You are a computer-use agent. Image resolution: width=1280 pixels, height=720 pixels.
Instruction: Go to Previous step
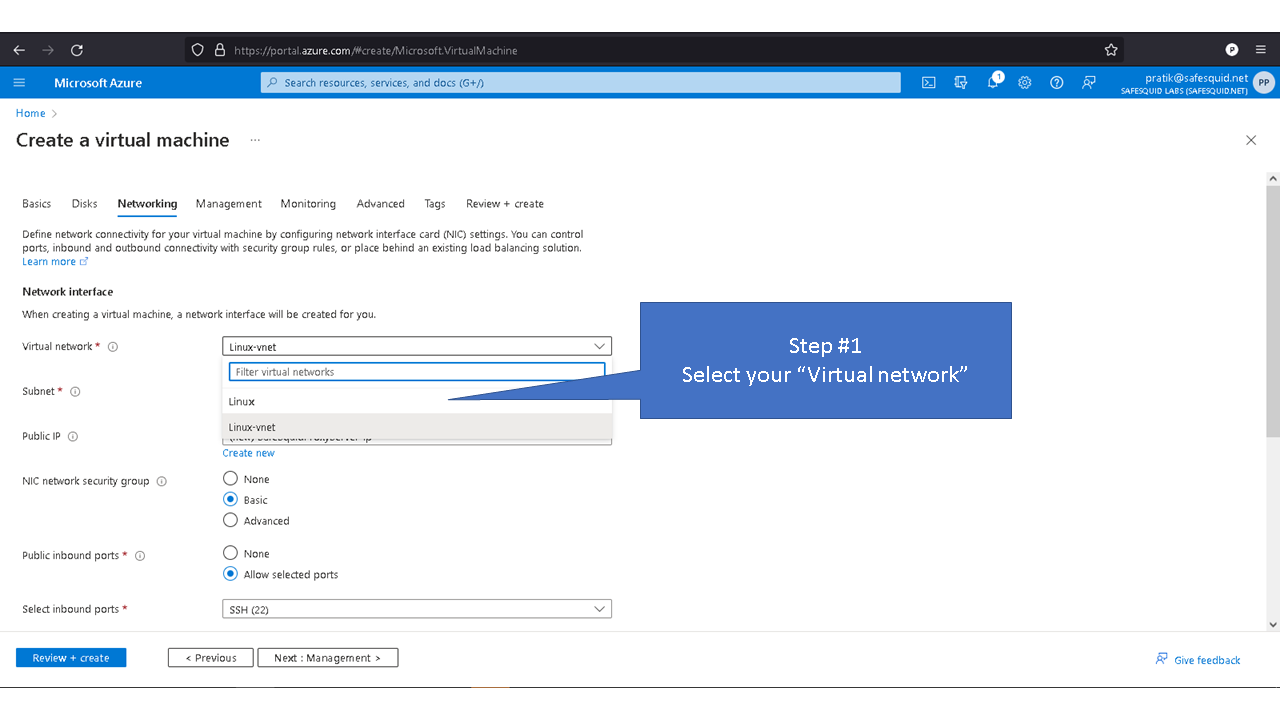pos(211,658)
